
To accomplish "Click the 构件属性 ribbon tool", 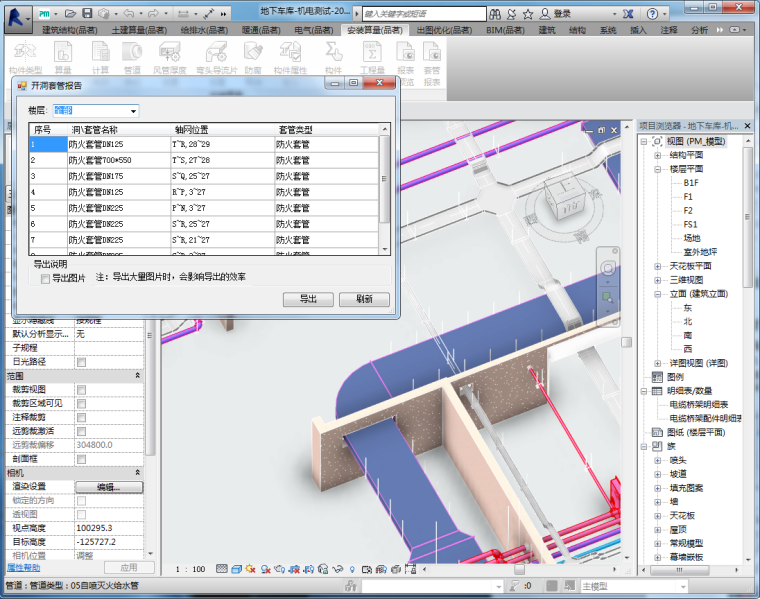I will (290, 58).
